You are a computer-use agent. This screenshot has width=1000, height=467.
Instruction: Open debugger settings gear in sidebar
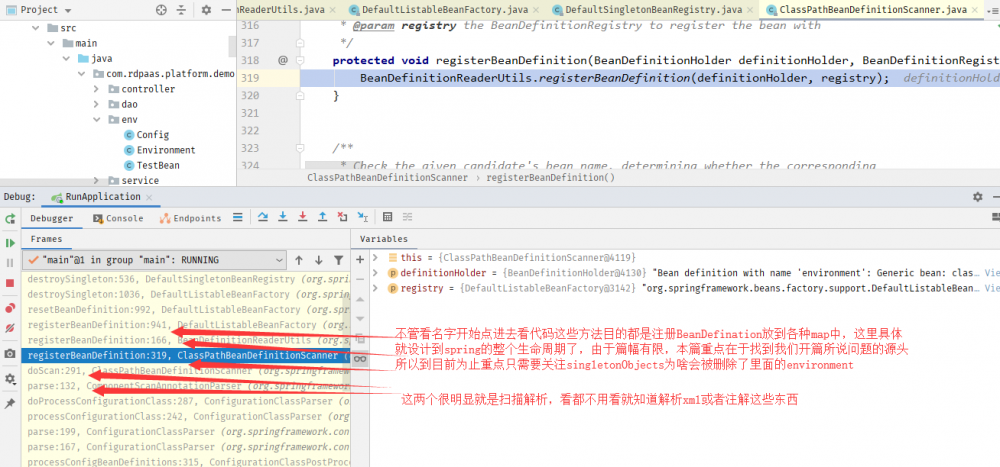10,379
